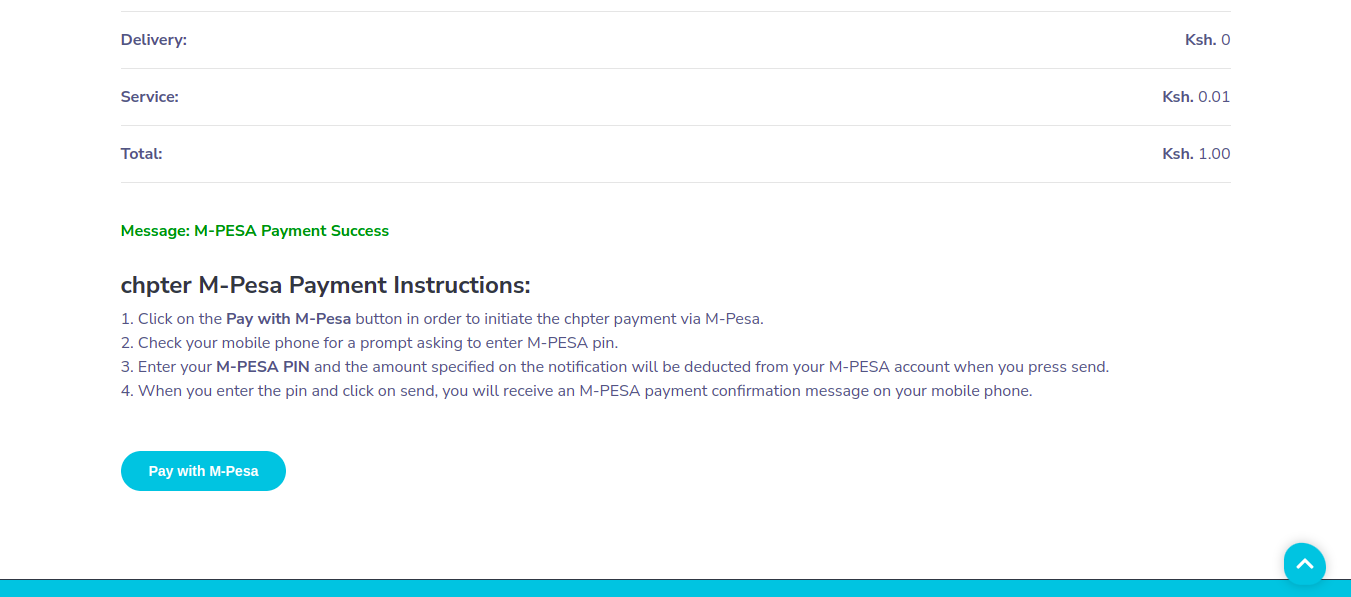Click the Pay with M-Pesa button
Screen dimensions: 1351x597
[x=203, y=471]
